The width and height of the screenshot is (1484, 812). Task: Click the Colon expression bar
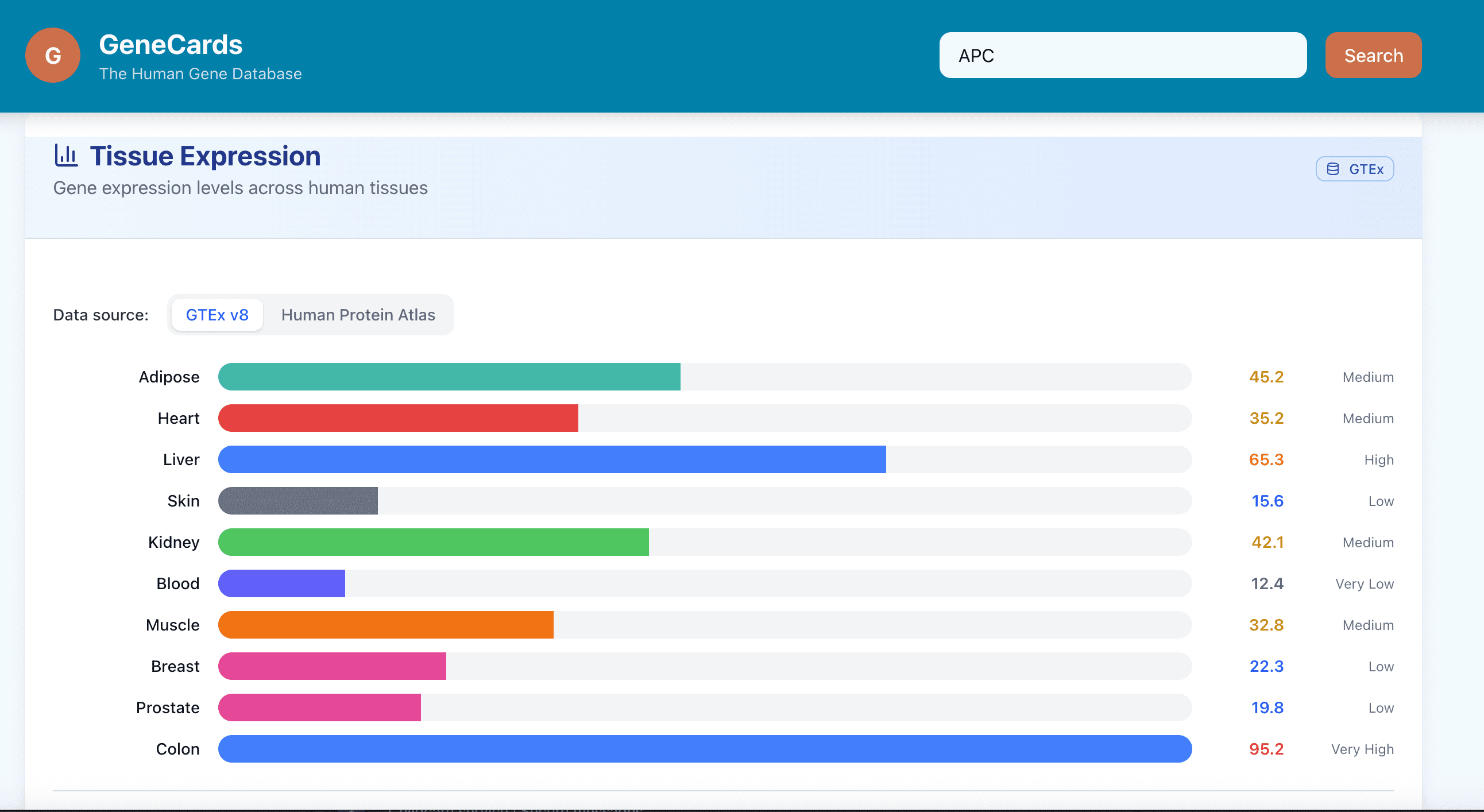pos(704,749)
